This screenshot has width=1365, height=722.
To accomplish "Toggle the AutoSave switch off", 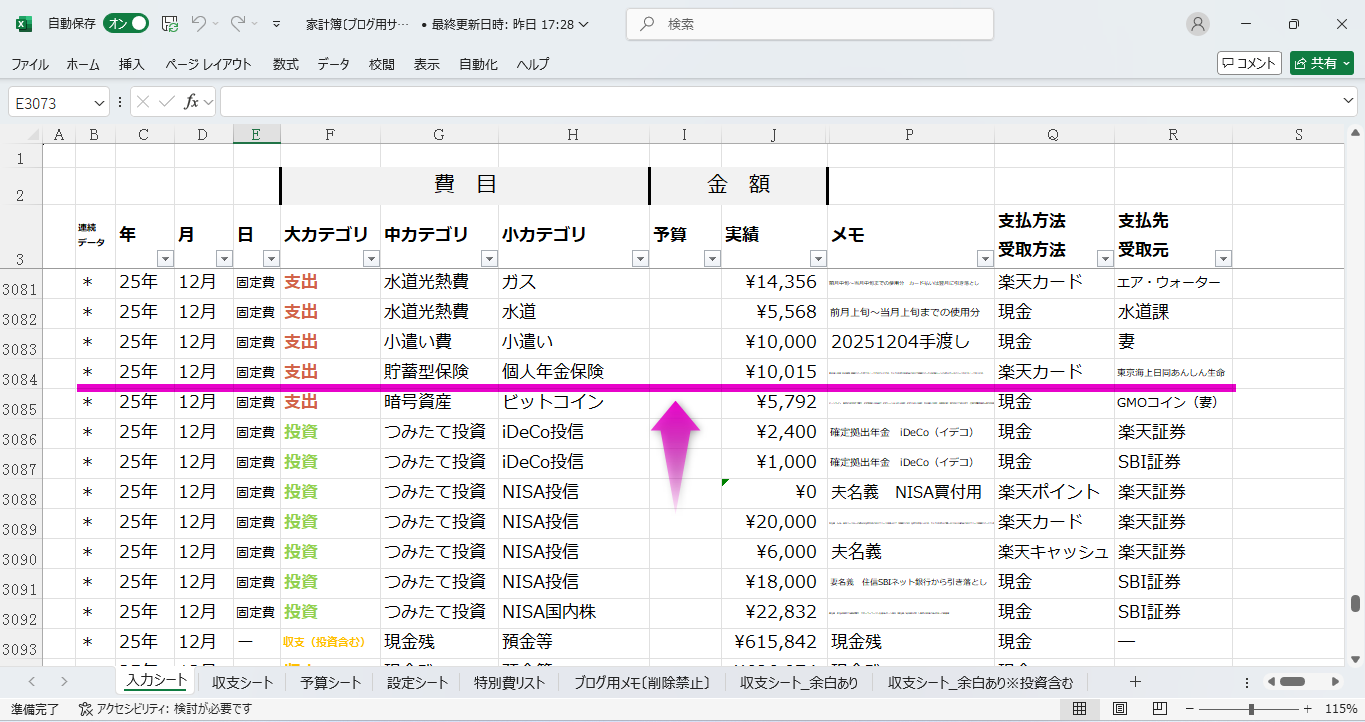I will [x=126, y=24].
